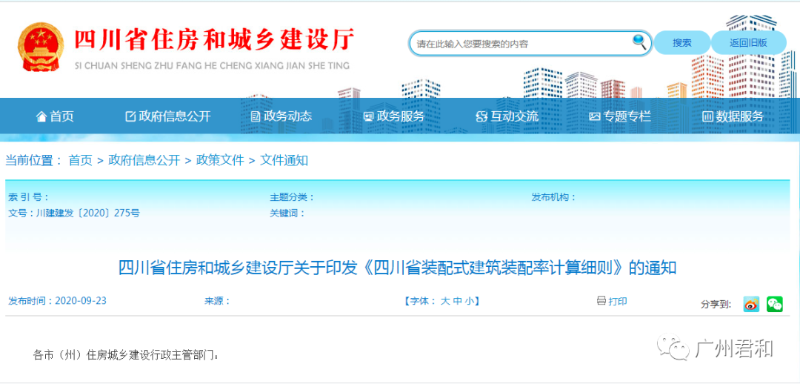The image size is (800, 384).
Task: Click 文件通知 in the breadcrumb
Action: [x=284, y=161]
